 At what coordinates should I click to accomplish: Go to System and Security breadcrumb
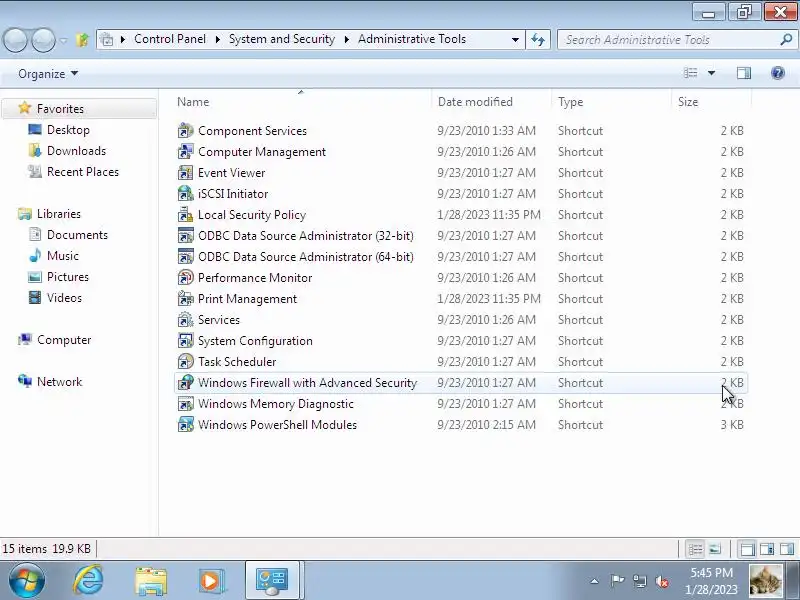(x=282, y=39)
